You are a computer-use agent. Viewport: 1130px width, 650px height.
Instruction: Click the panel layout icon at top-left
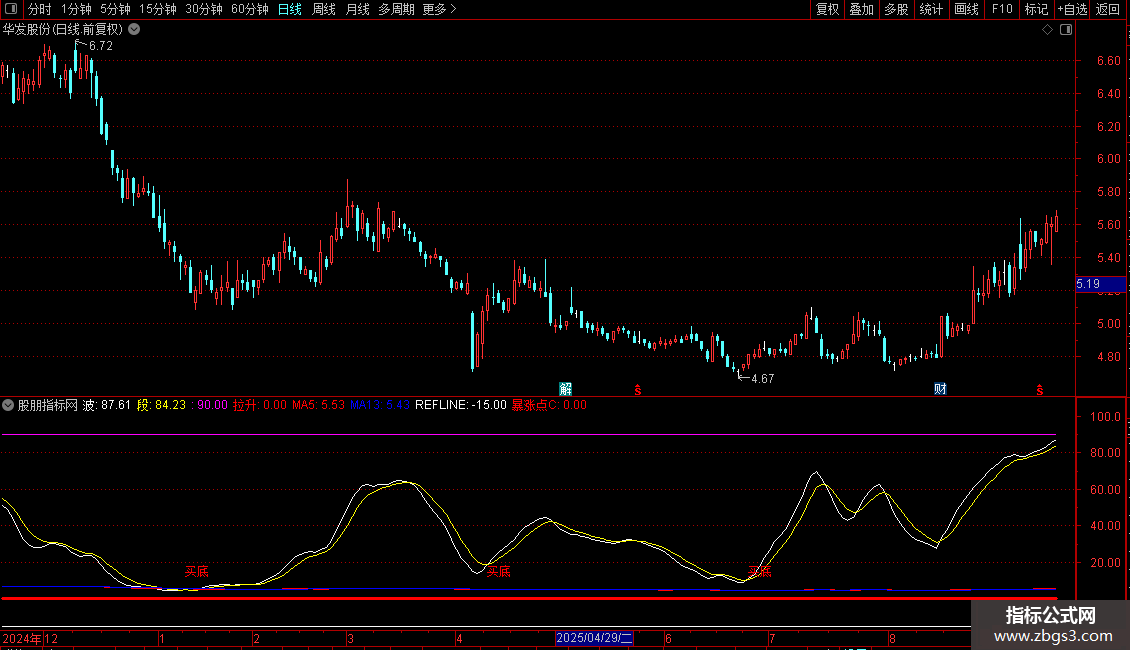11,9
